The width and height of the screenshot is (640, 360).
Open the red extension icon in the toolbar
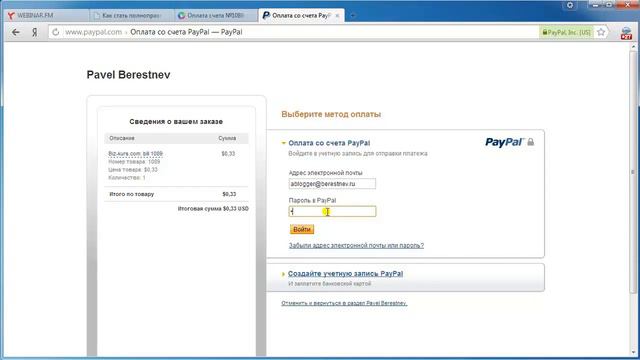626,33
